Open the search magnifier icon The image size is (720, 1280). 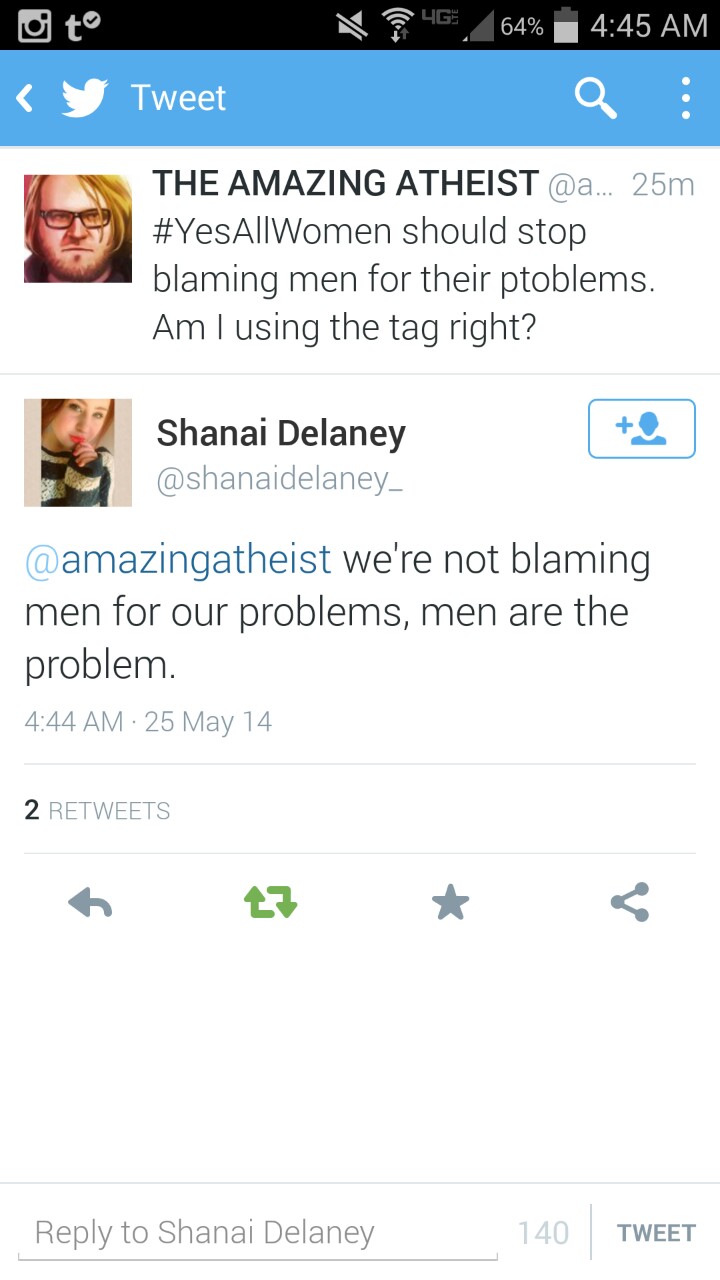595,98
